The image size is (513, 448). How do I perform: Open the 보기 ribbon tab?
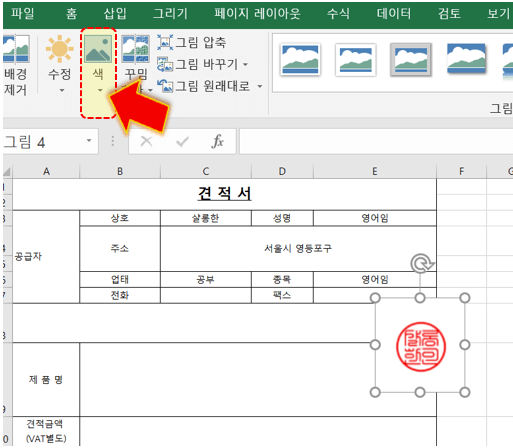pyautogui.click(x=499, y=14)
